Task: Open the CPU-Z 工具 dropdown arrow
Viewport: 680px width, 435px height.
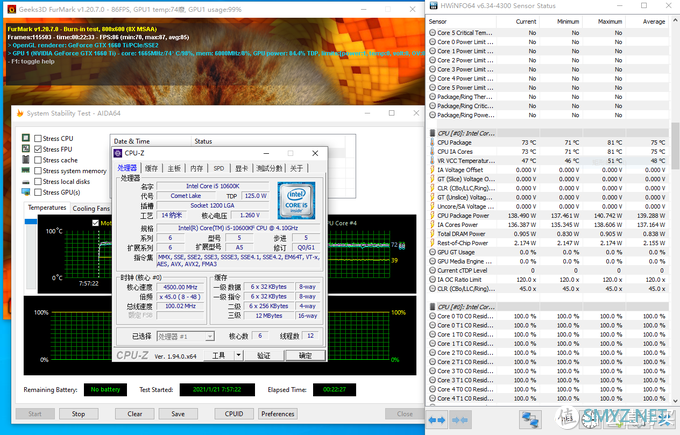Action: [238, 355]
